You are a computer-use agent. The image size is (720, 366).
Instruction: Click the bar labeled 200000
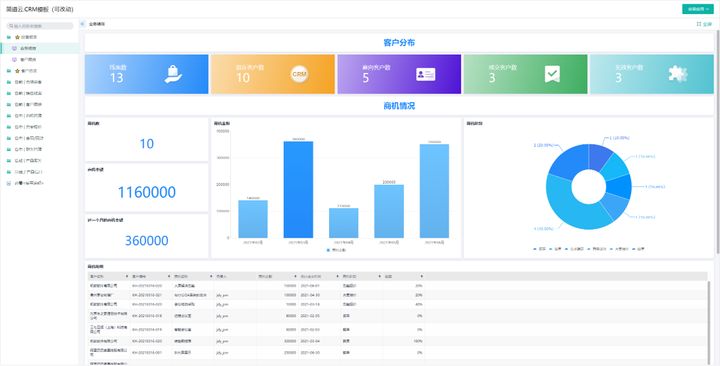[x=389, y=211]
